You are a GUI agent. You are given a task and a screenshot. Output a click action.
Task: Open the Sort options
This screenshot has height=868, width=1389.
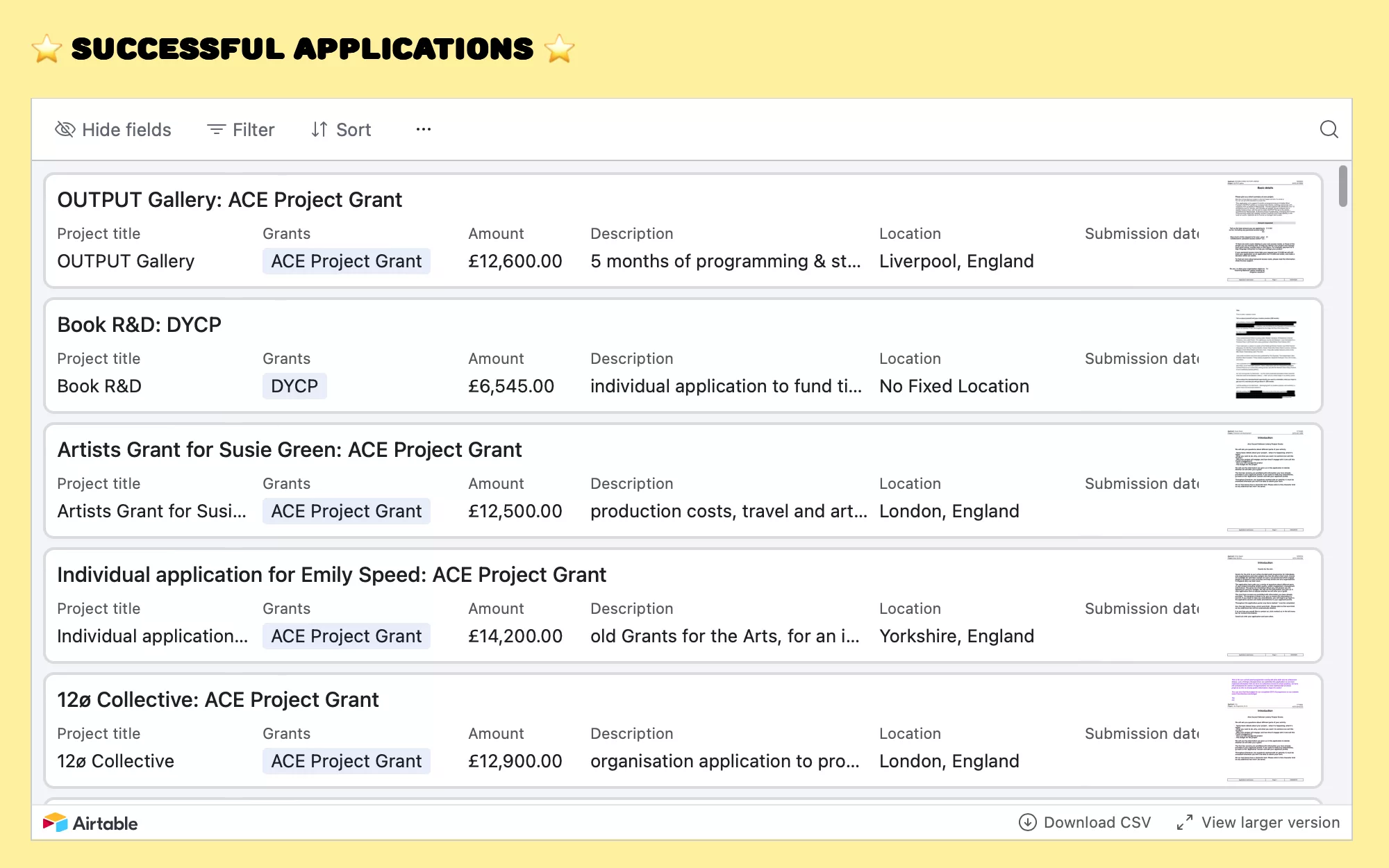point(341,129)
